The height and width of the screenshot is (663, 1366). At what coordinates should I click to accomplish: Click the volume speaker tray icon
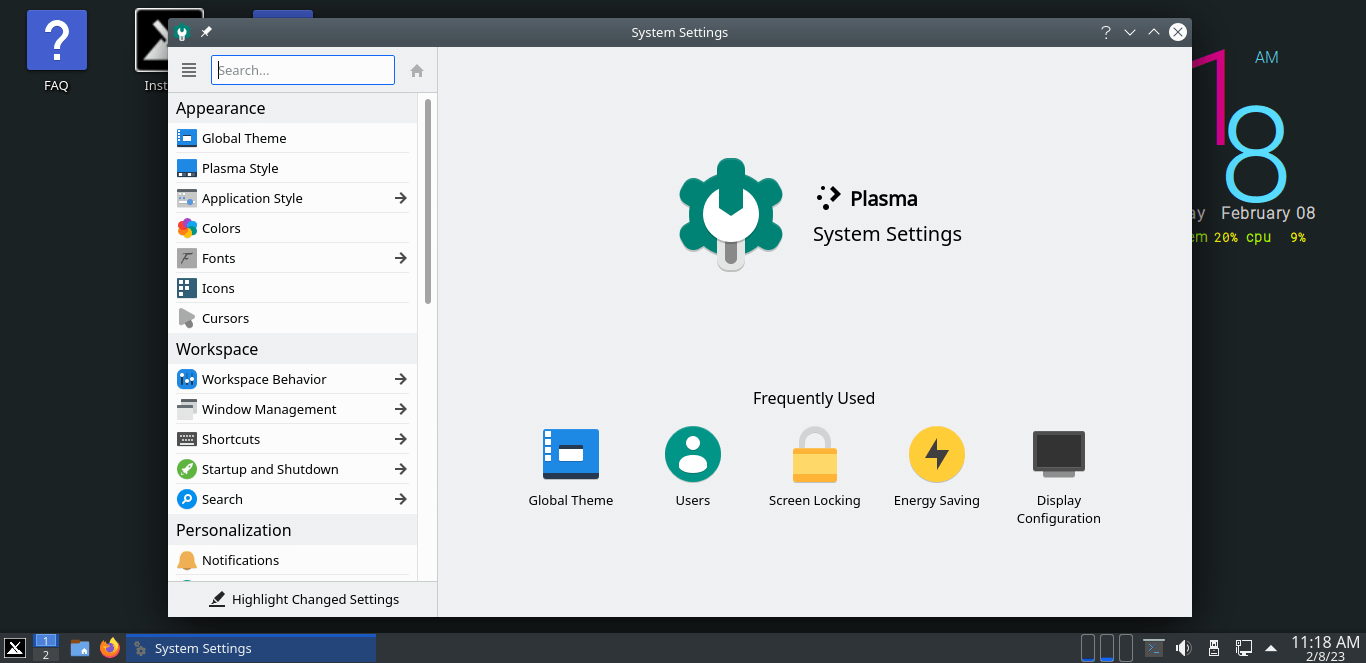pyautogui.click(x=1183, y=648)
